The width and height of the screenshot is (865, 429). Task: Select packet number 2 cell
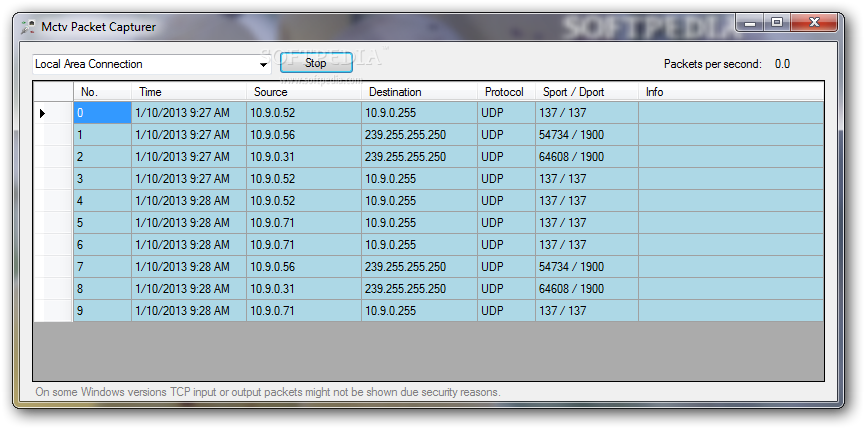tap(102, 157)
